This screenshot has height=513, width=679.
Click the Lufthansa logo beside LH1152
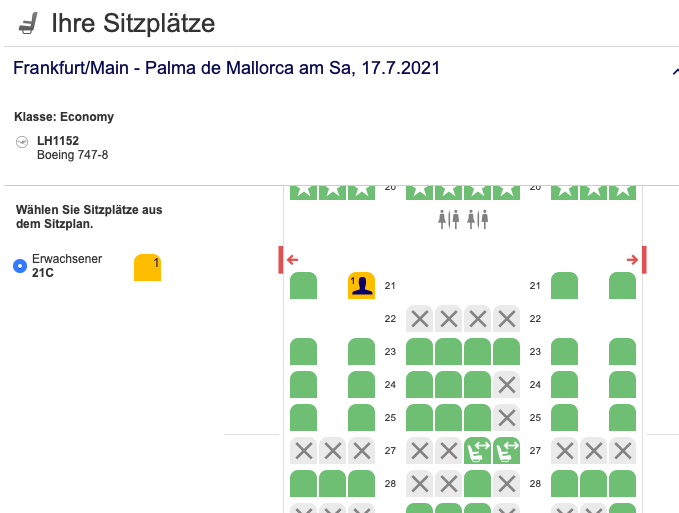click(23, 142)
